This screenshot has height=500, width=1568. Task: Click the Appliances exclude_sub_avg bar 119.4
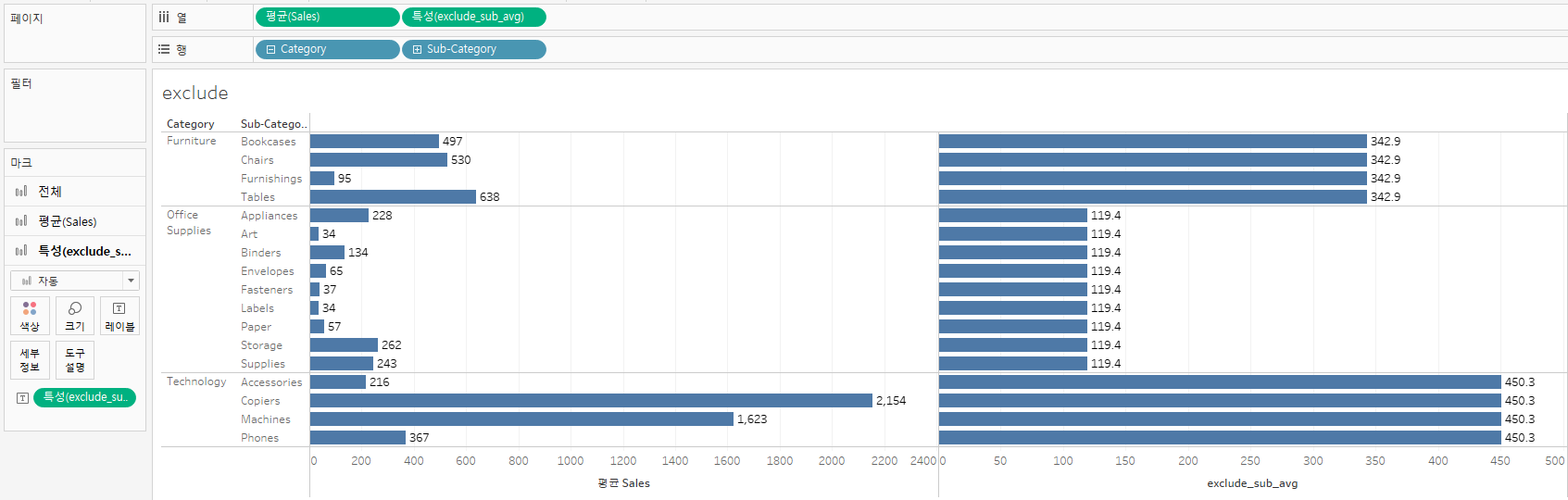[x=1013, y=216]
